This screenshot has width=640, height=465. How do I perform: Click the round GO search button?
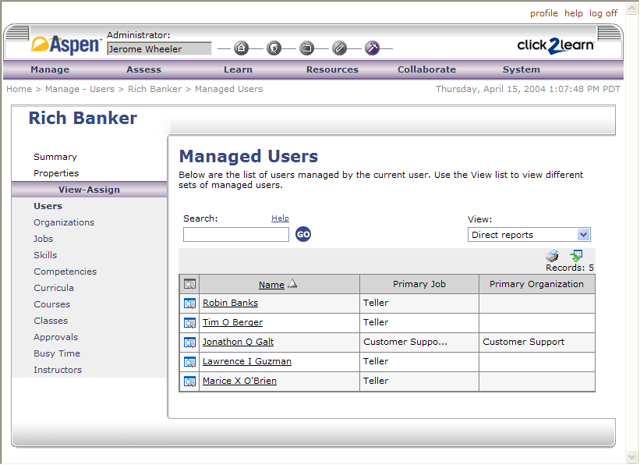pos(303,234)
